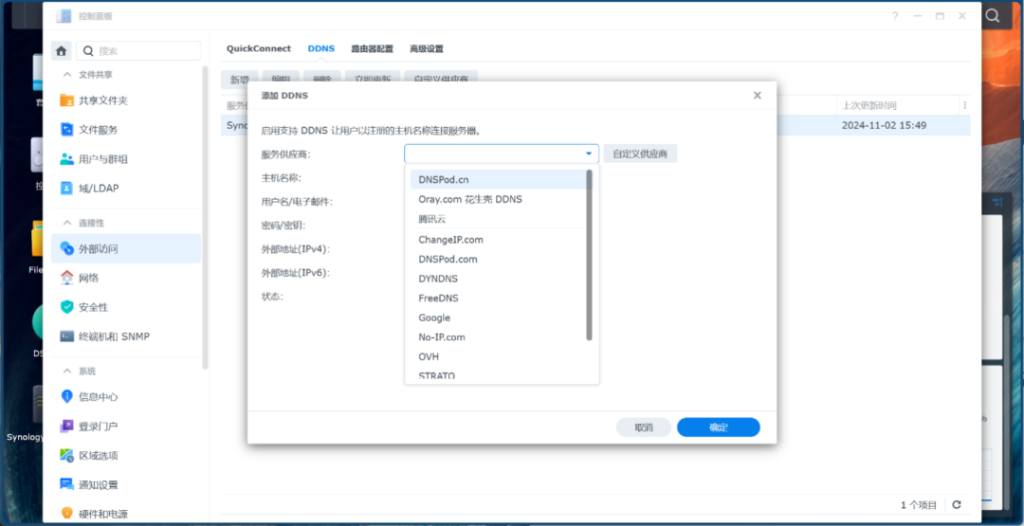Click the desktop search magnifier icon
Viewport: 1024px width, 526px height.
993,16
